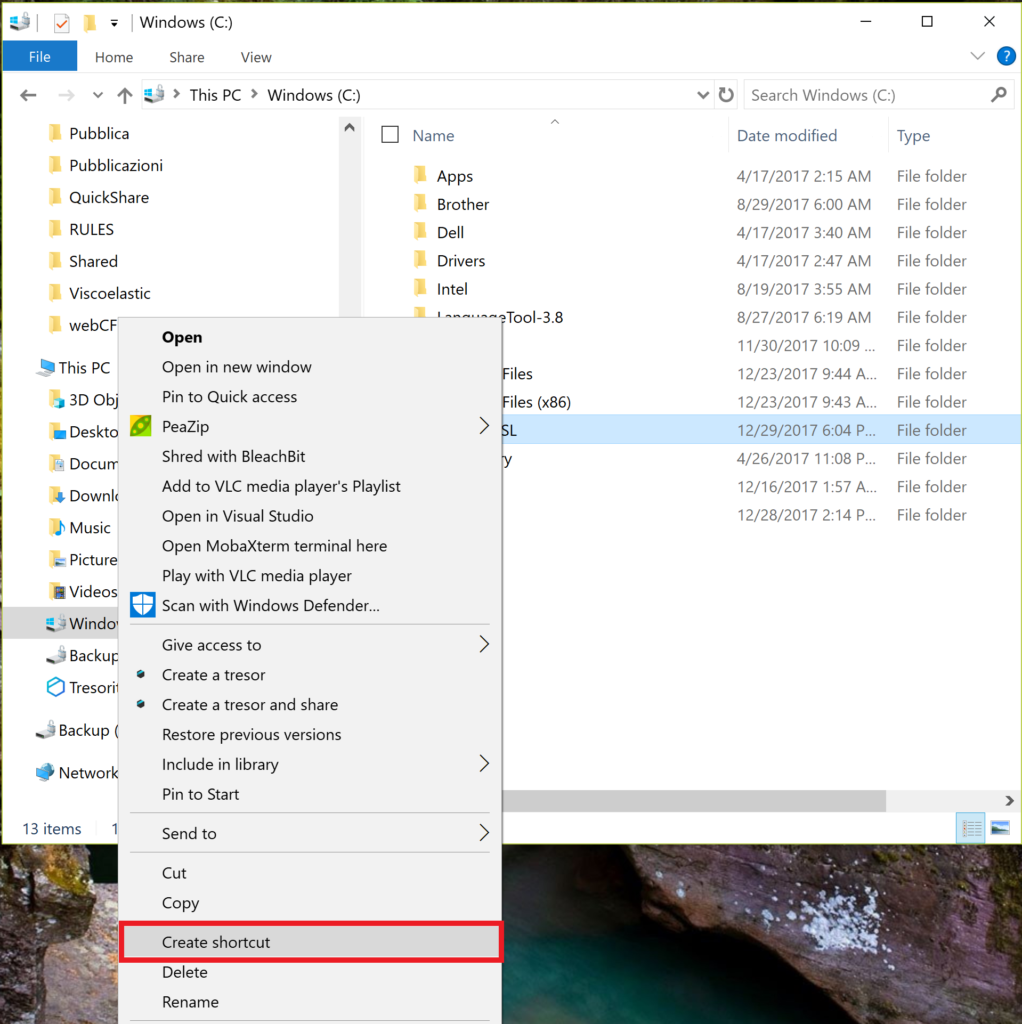Click the up-one-level navigation arrow
The image size is (1022, 1024).
122,94
